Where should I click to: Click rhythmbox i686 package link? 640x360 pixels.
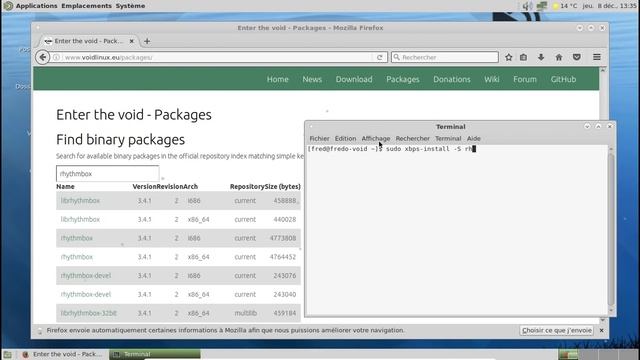click(77, 238)
